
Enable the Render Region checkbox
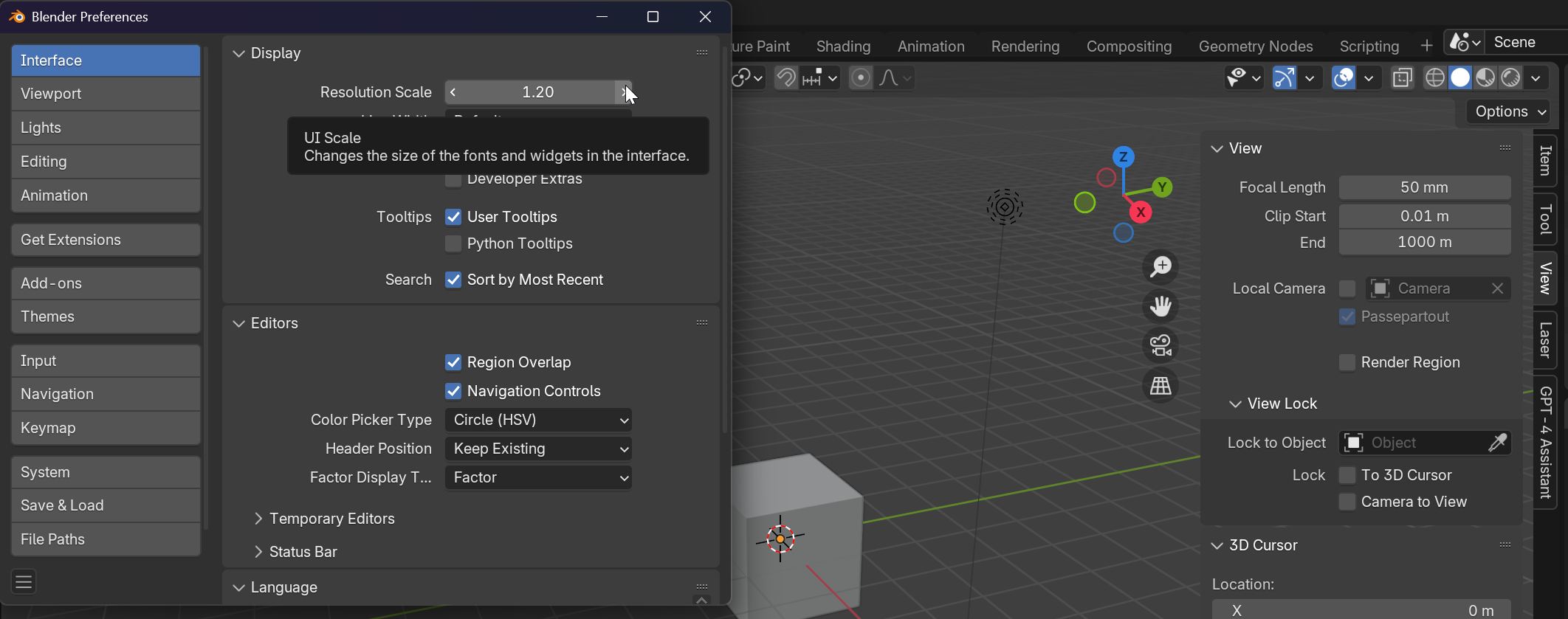[x=1347, y=362]
